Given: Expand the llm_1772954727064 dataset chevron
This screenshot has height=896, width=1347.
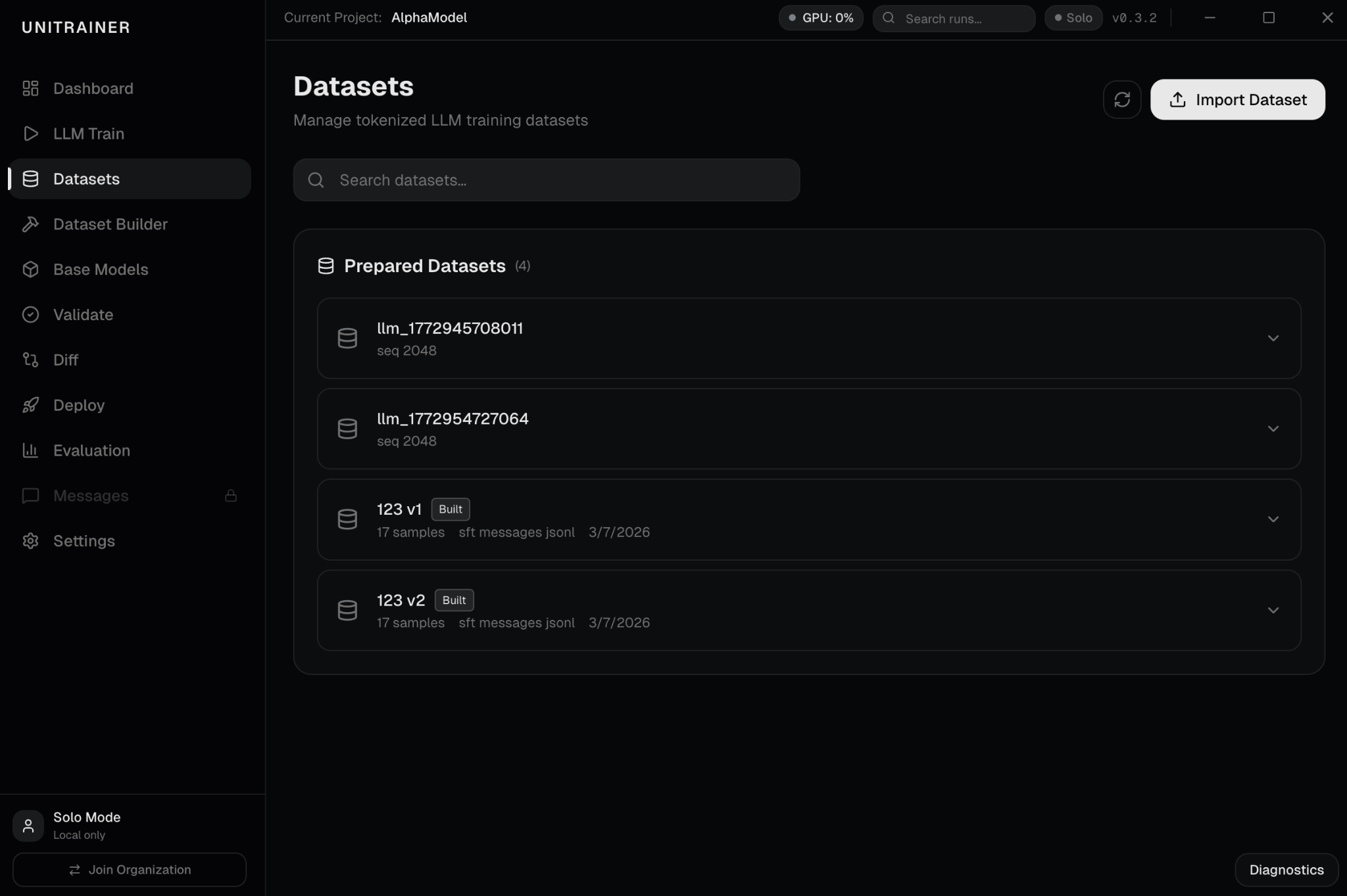Looking at the screenshot, I should point(1273,429).
